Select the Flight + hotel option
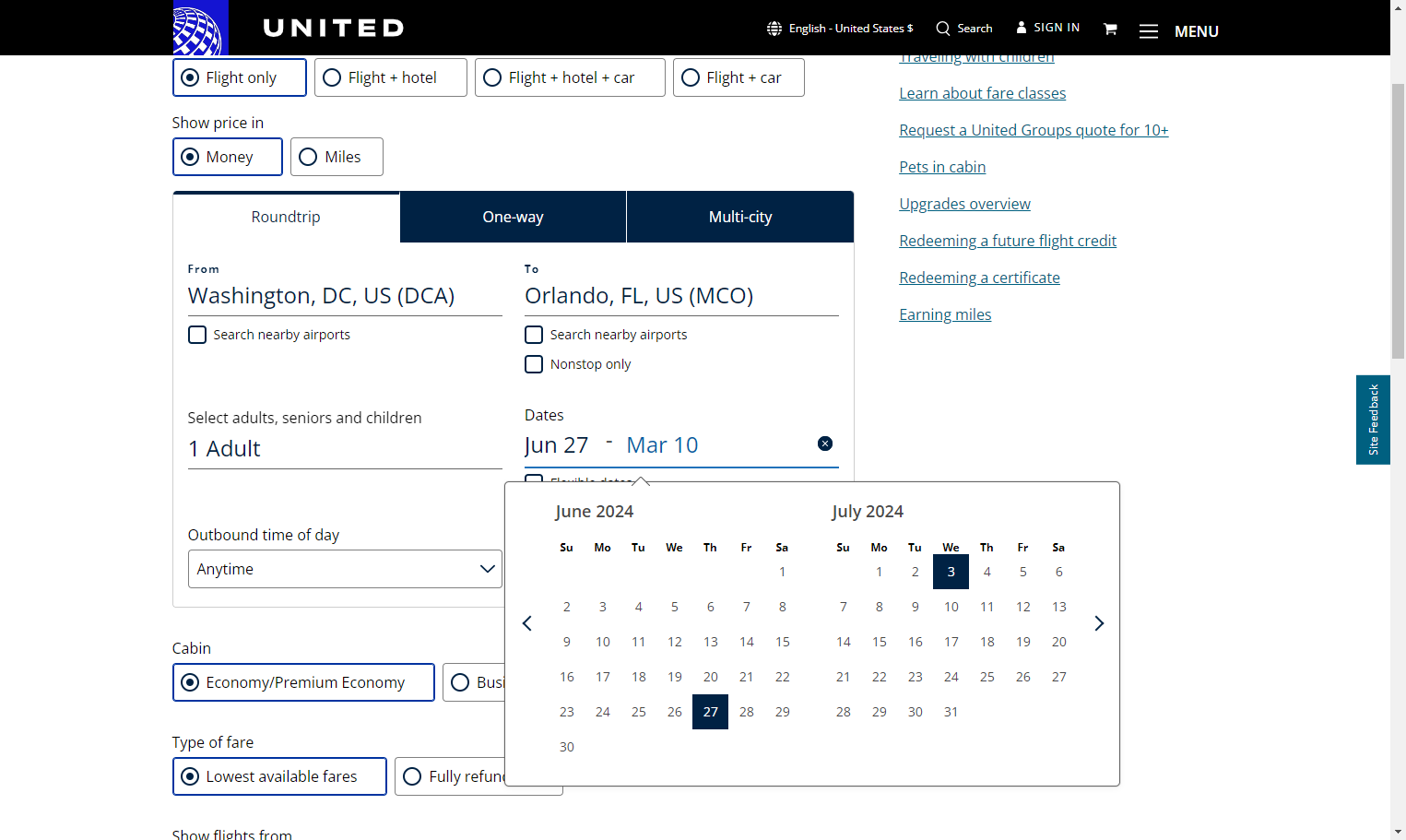 click(391, 77)
